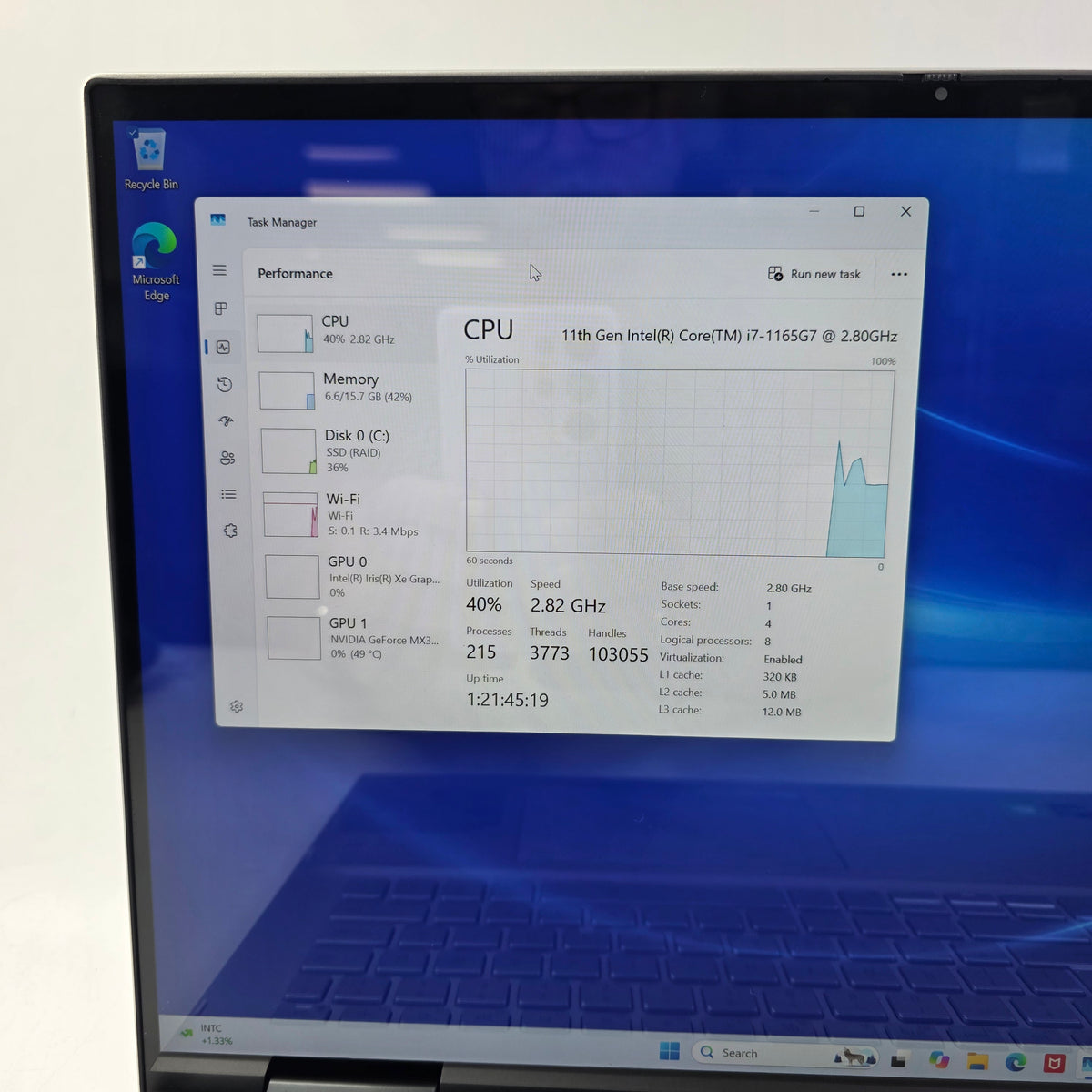Open File Explorer from the taskbar
The height and width of the screenshot is (1092, 1092).
pyautogui.click(x=977, y=1061)
